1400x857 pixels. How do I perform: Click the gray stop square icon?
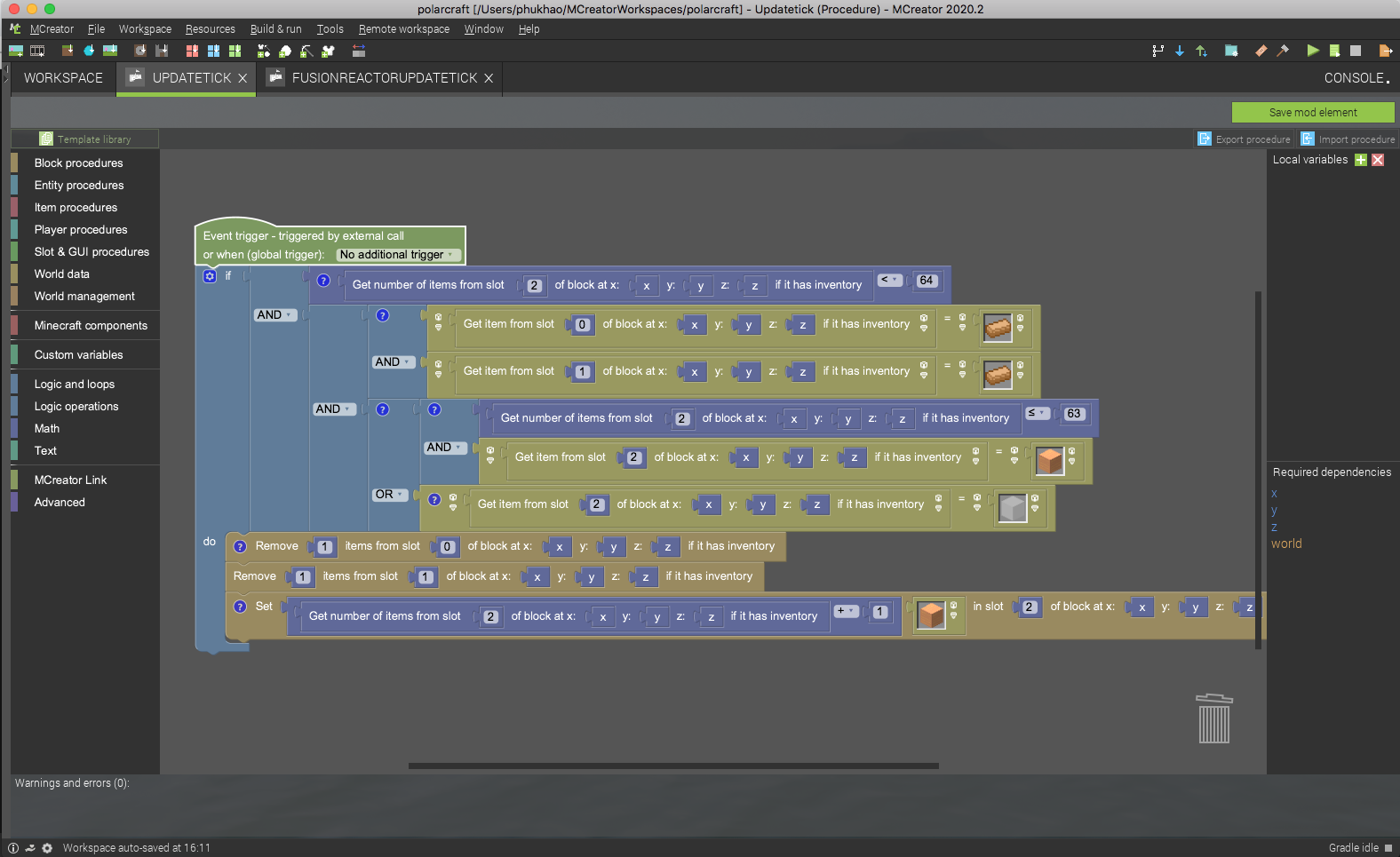coord(1356,51)
